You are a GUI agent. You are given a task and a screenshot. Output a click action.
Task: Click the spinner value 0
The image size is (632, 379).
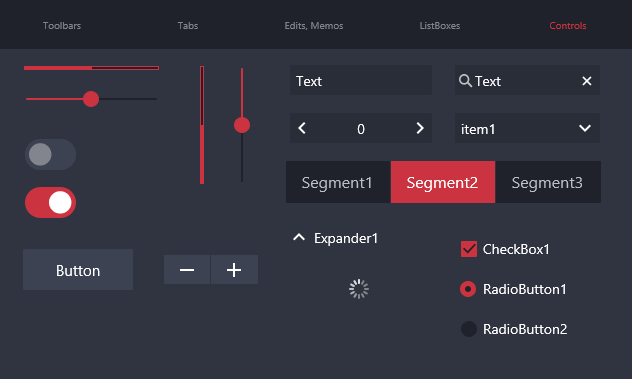(x=361, y=129)
